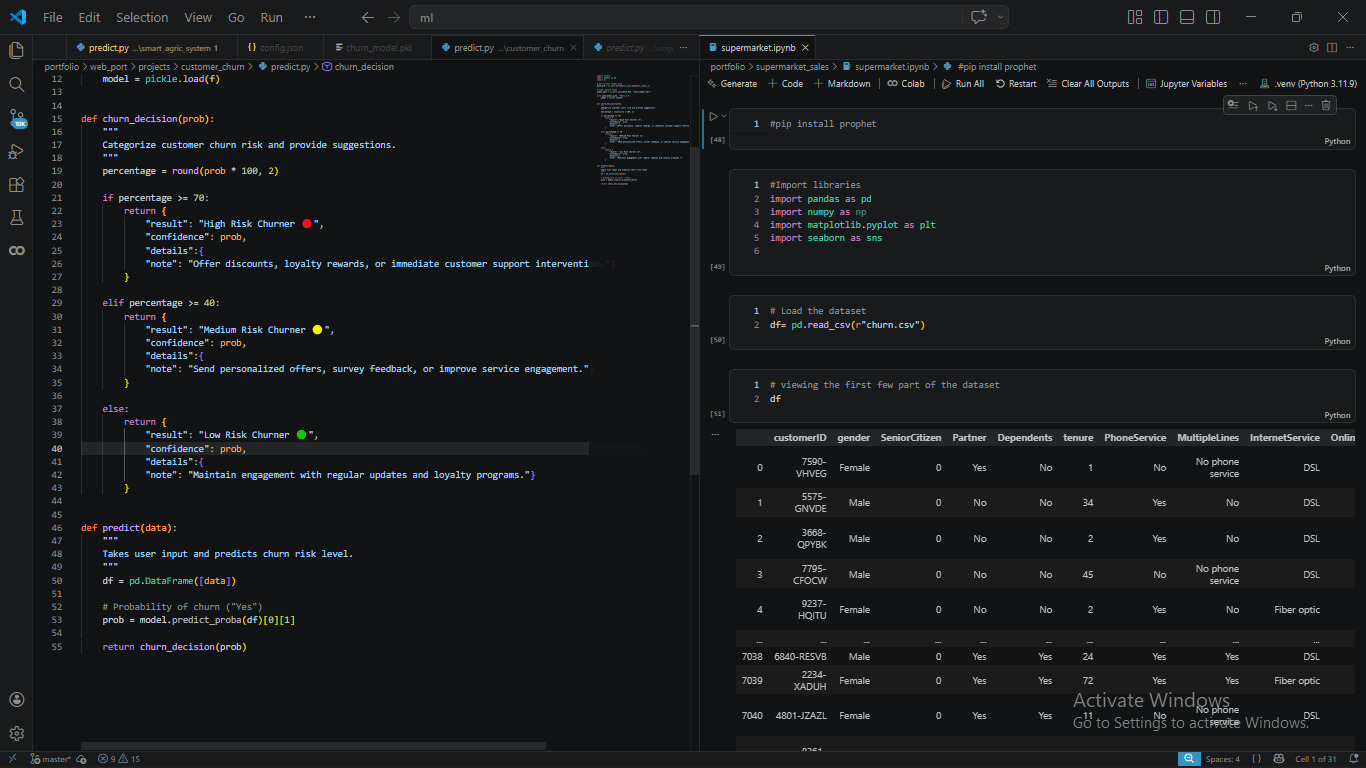The width and height of the screenshot is (1366, 768).
Task: Select the .venv Python 3.11.9 kernel picker
Action: pyautogui.click(x=1308, y=84)
